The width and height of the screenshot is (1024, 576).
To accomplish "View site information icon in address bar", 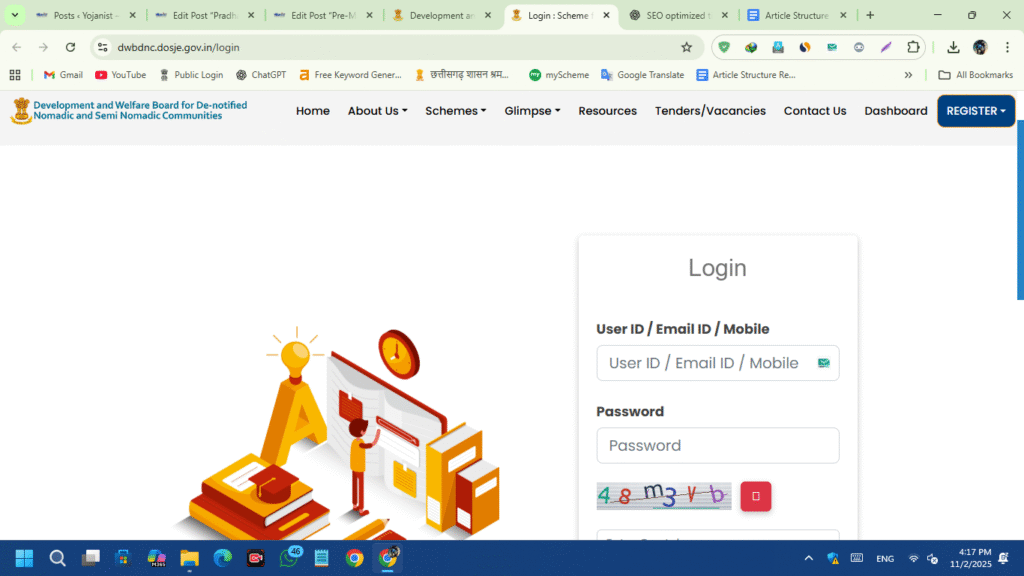I will tap(102, 47).
